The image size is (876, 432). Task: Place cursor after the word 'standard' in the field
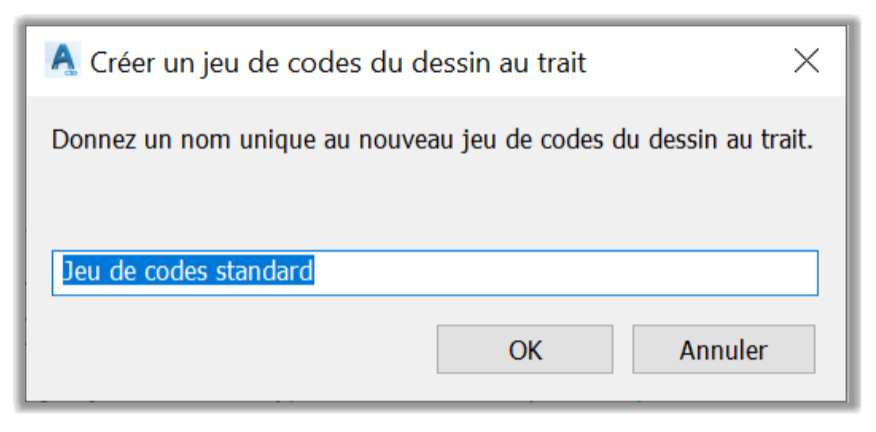click(315, 271)
